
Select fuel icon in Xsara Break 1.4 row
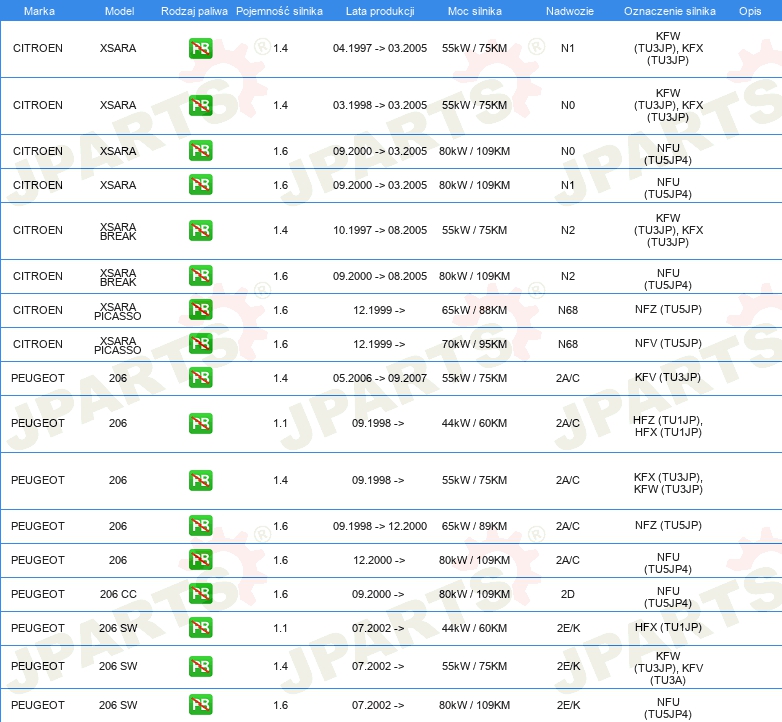[x=200, y=230]
